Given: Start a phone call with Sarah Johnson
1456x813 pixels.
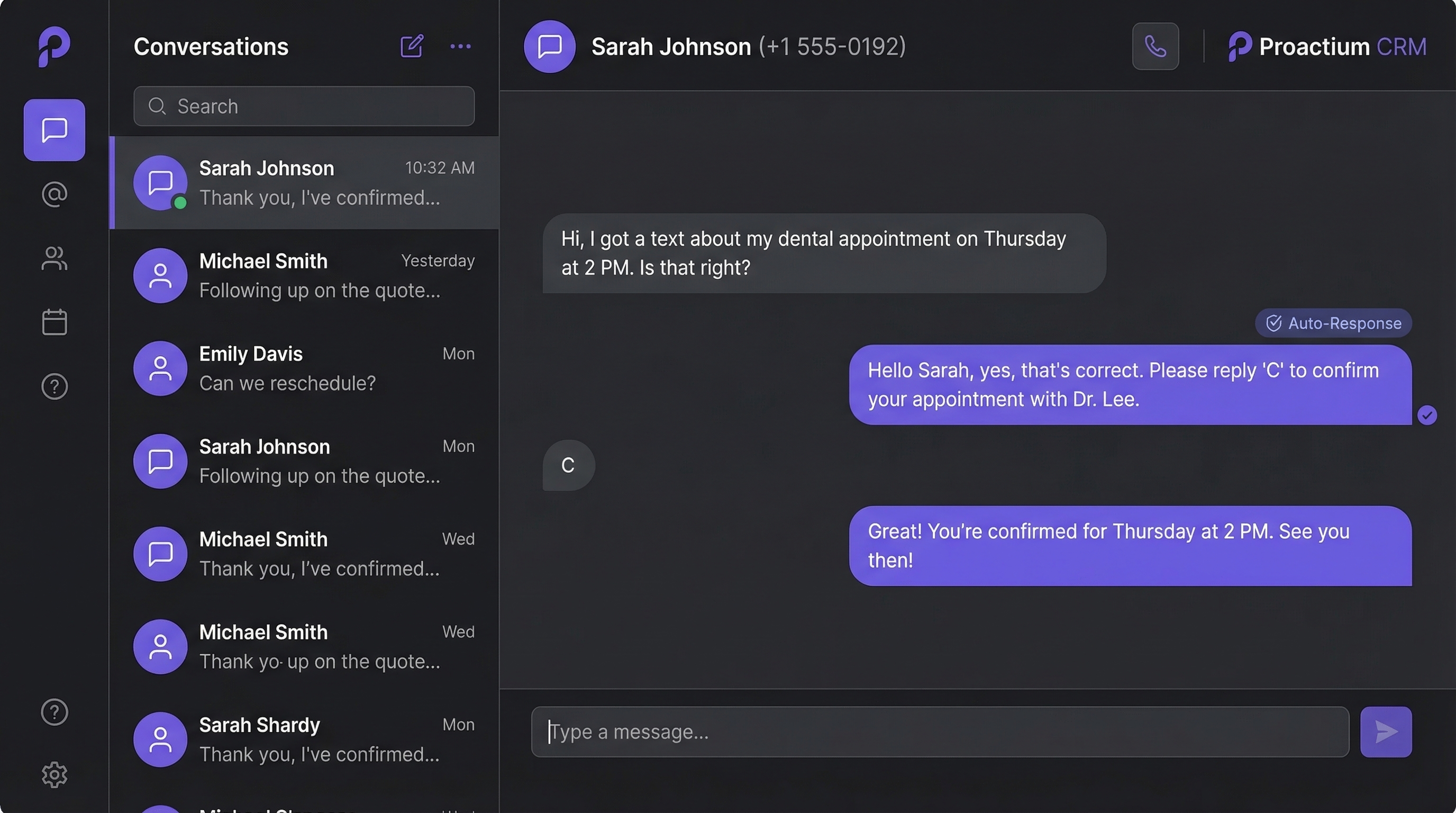Looking at the screenshot, I should (1155, 47).
